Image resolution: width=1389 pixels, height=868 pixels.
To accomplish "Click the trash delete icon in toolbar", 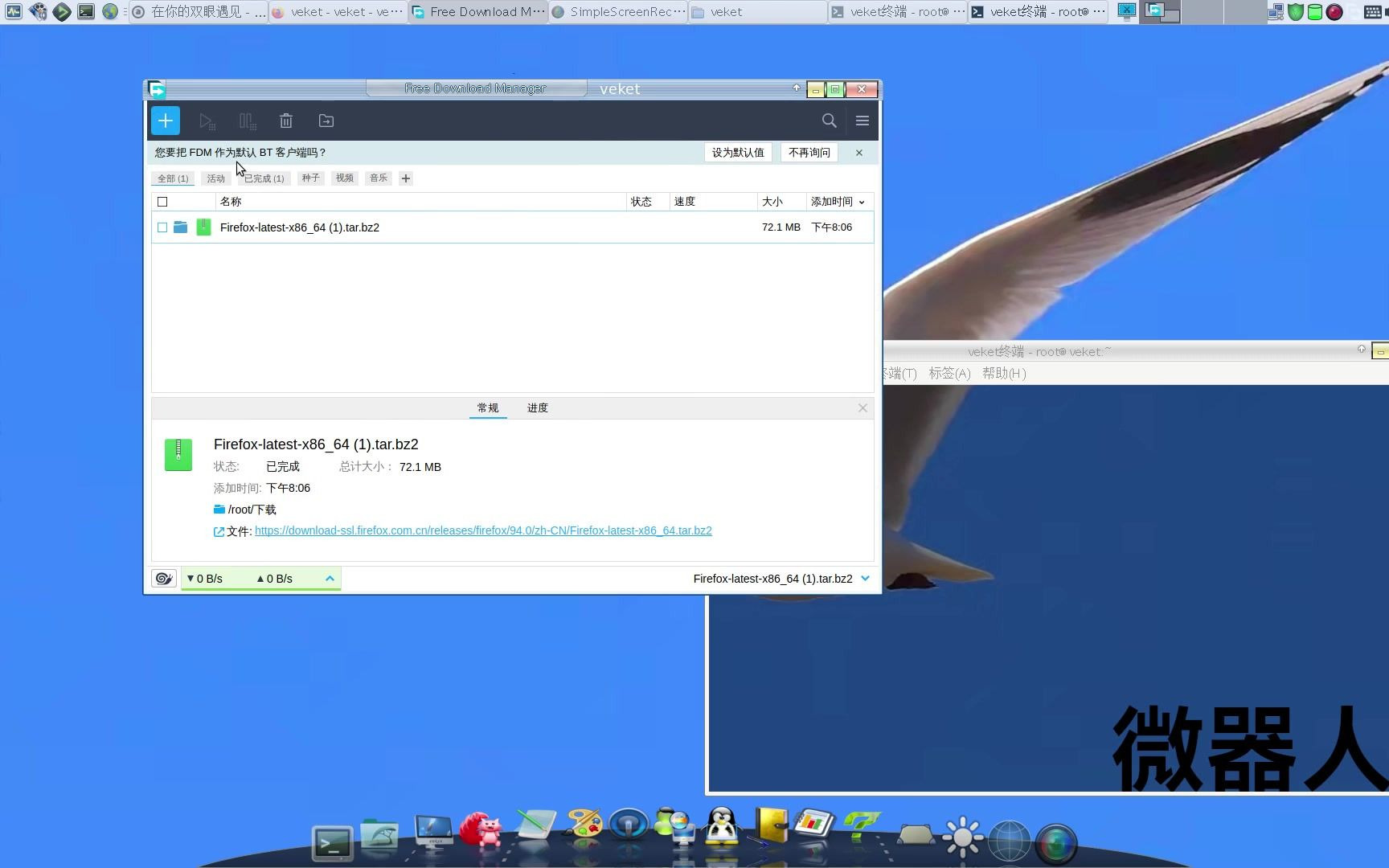I will point(286,121).
